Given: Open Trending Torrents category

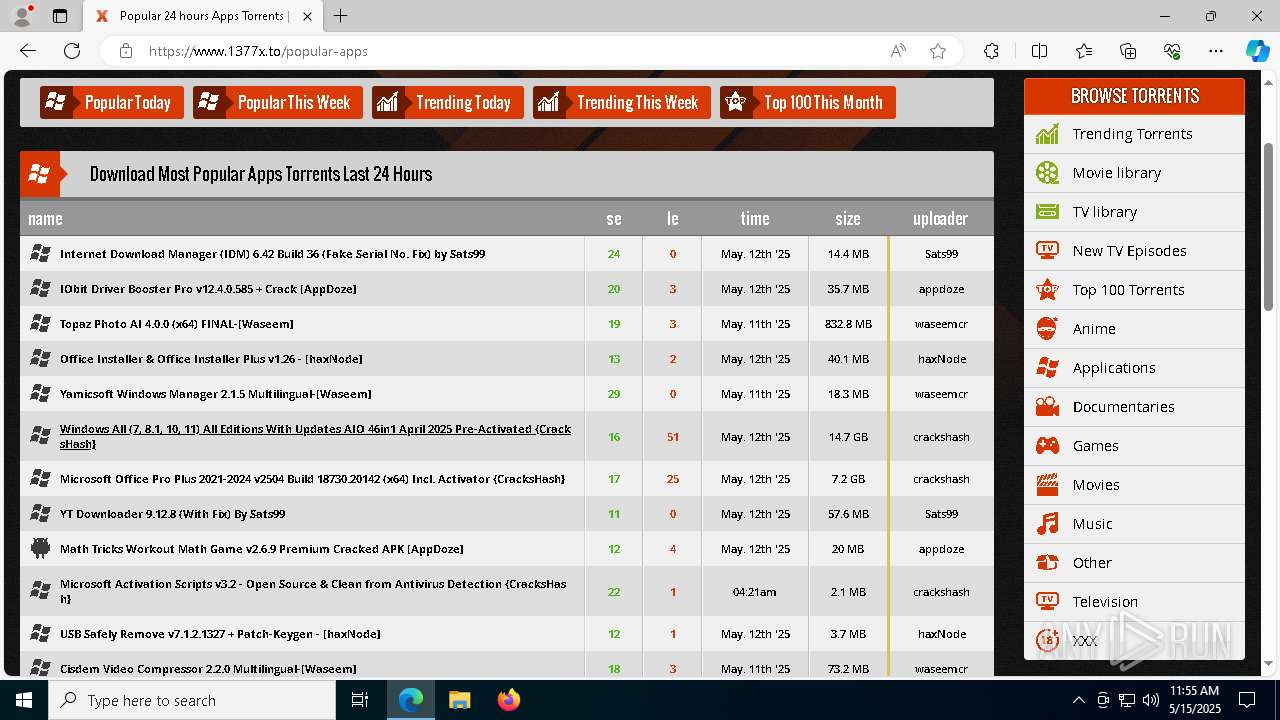Looking at the screenshot, I should (1132, 134).
